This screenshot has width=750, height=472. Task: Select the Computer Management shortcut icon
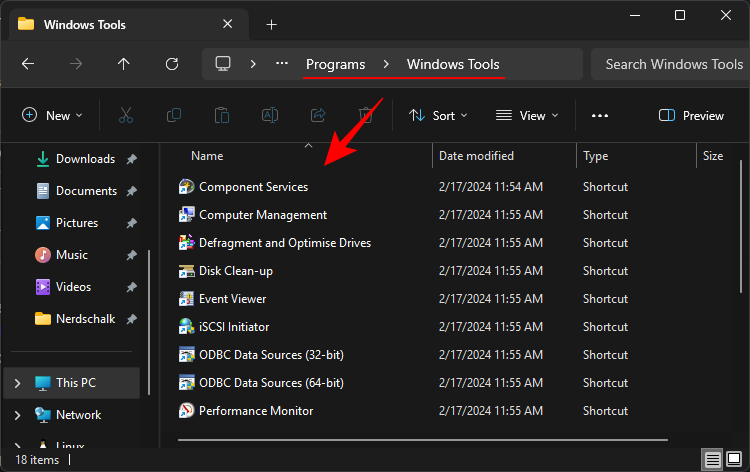point(186,215)
